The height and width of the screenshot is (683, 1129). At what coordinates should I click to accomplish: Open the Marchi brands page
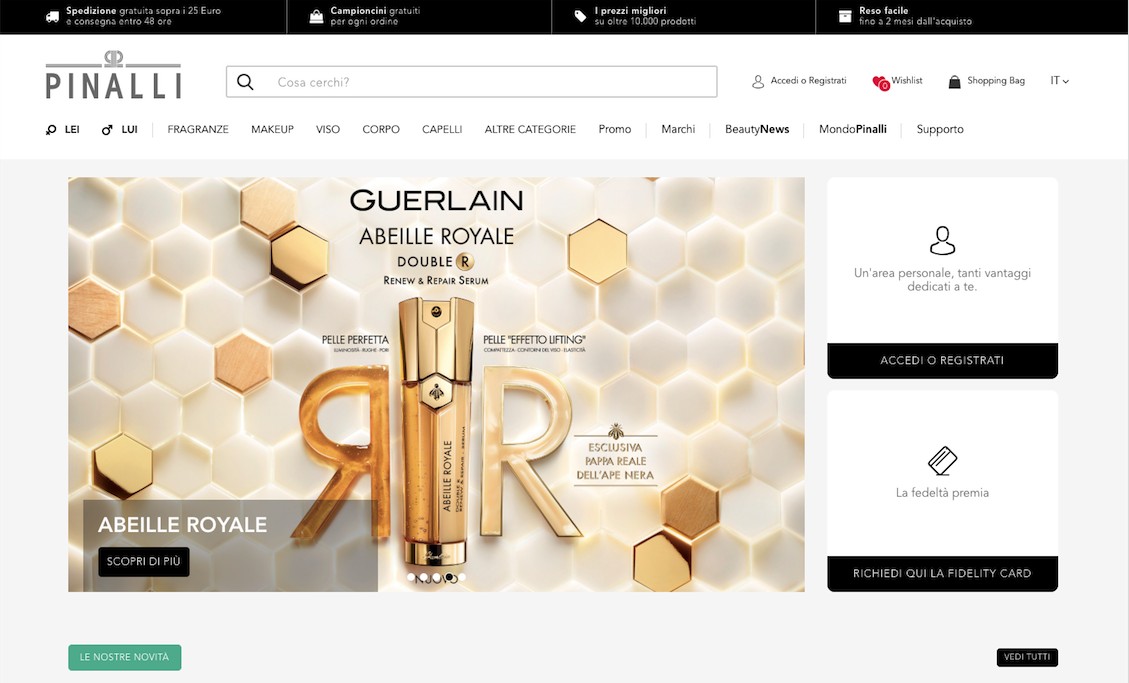click(678, 130)
